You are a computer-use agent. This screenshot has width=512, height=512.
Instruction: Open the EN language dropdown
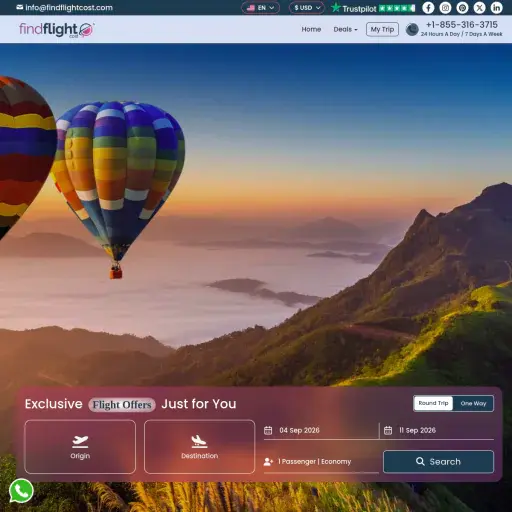pos(261,8)
